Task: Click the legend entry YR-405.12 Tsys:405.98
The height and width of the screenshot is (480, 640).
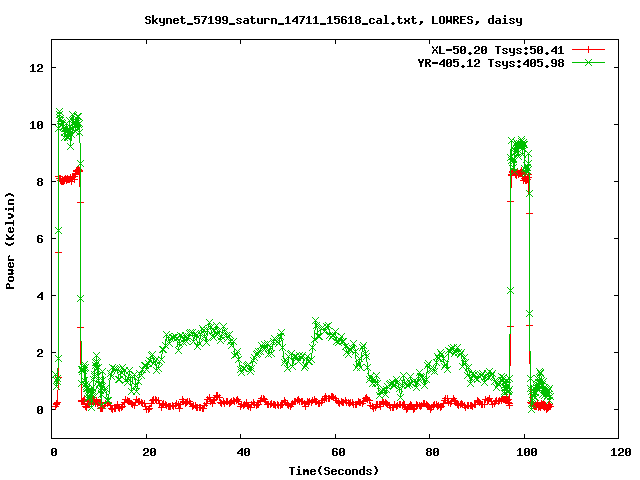Action: 491,63
